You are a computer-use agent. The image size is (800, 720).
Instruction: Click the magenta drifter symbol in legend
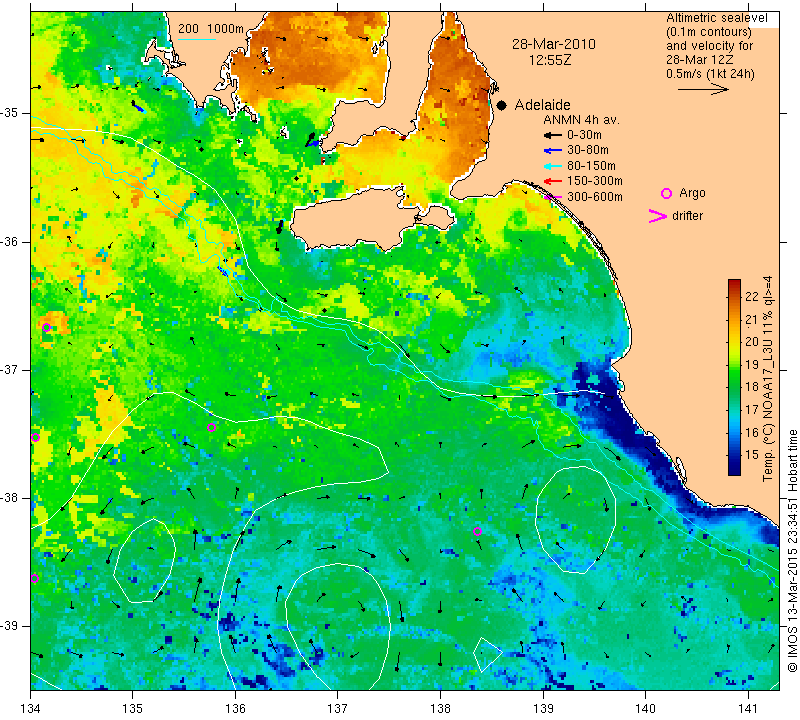[657, 216]
